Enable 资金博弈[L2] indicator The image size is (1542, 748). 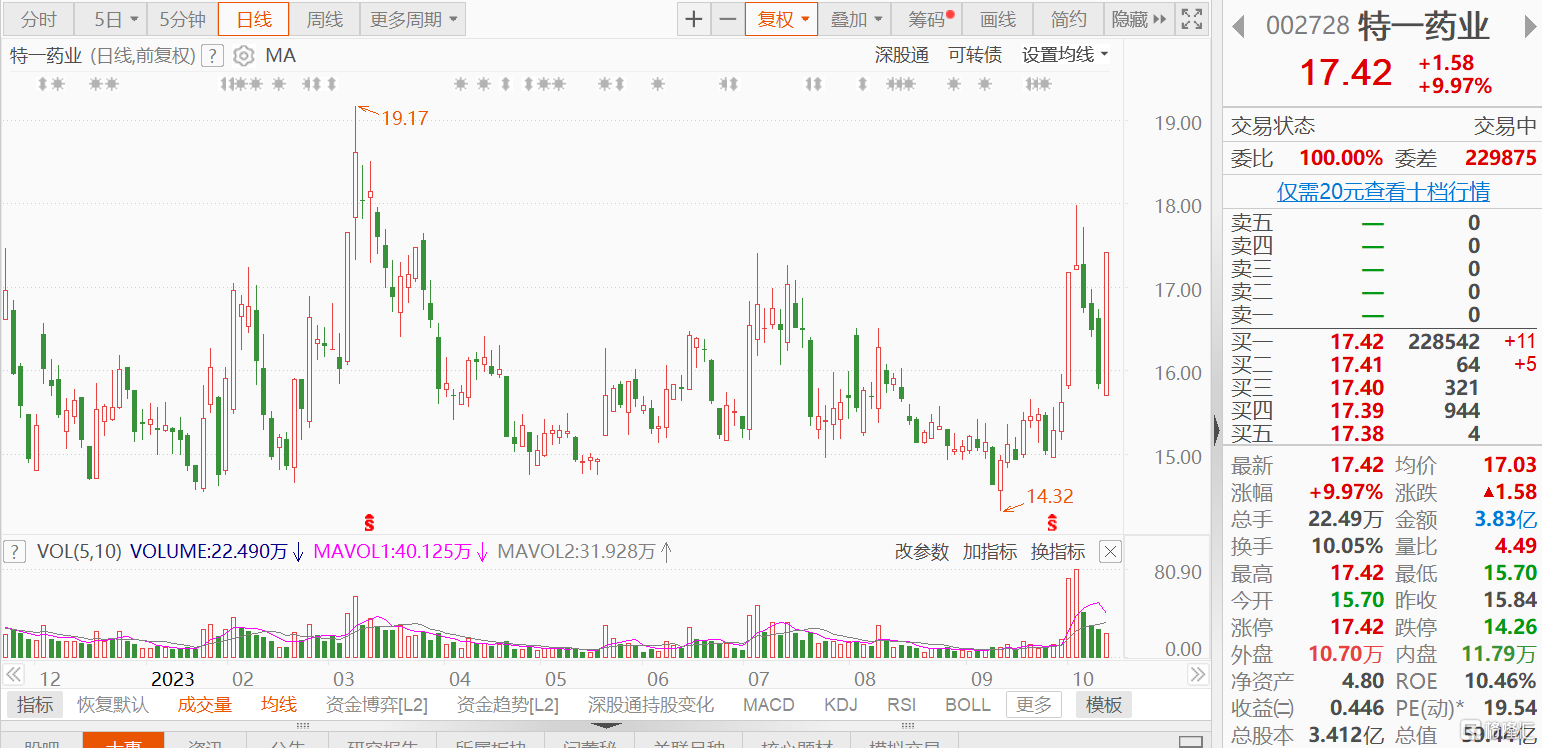point(377,705)
